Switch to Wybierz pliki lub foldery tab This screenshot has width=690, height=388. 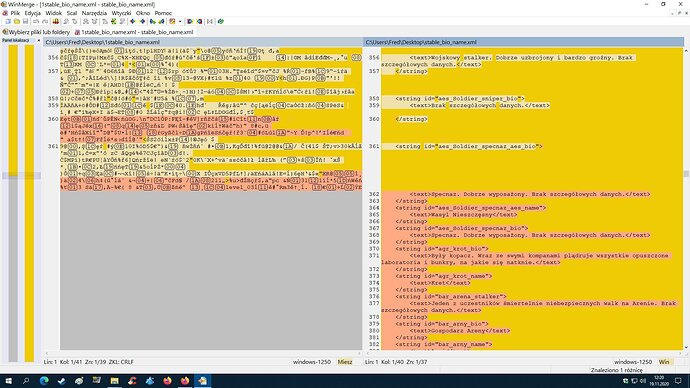[36, 32]
